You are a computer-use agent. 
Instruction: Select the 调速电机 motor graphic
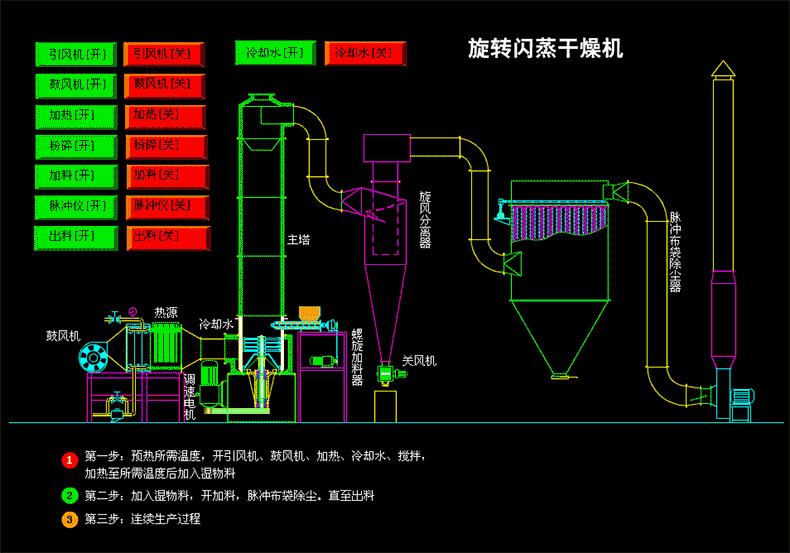pyautogui.click(x=211, y=379)
